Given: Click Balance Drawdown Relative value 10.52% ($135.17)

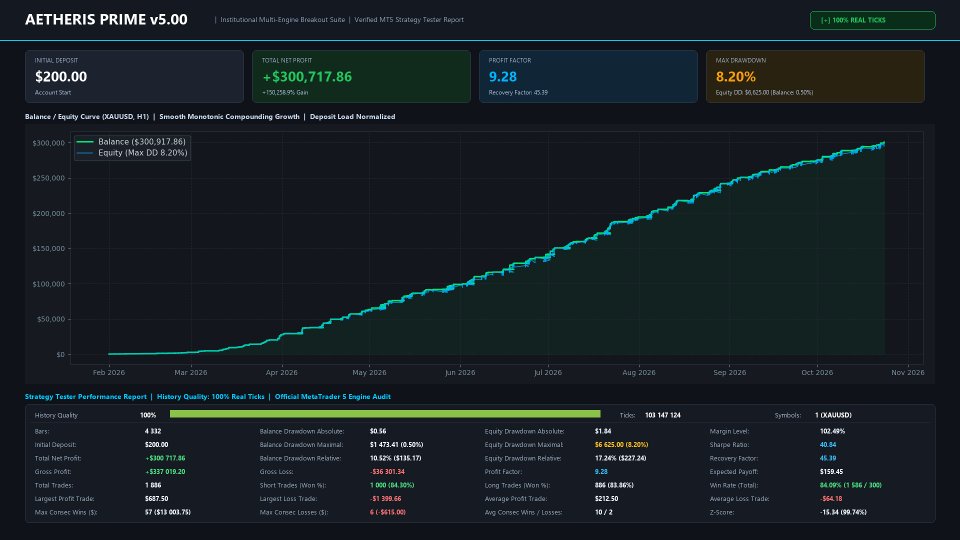Looking at the screenshot, I should (396, 458).
